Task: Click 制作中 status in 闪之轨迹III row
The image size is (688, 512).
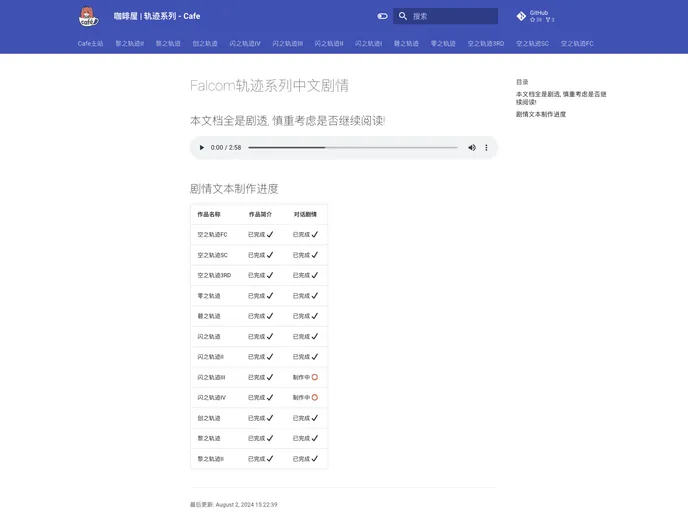Action: 305,377
